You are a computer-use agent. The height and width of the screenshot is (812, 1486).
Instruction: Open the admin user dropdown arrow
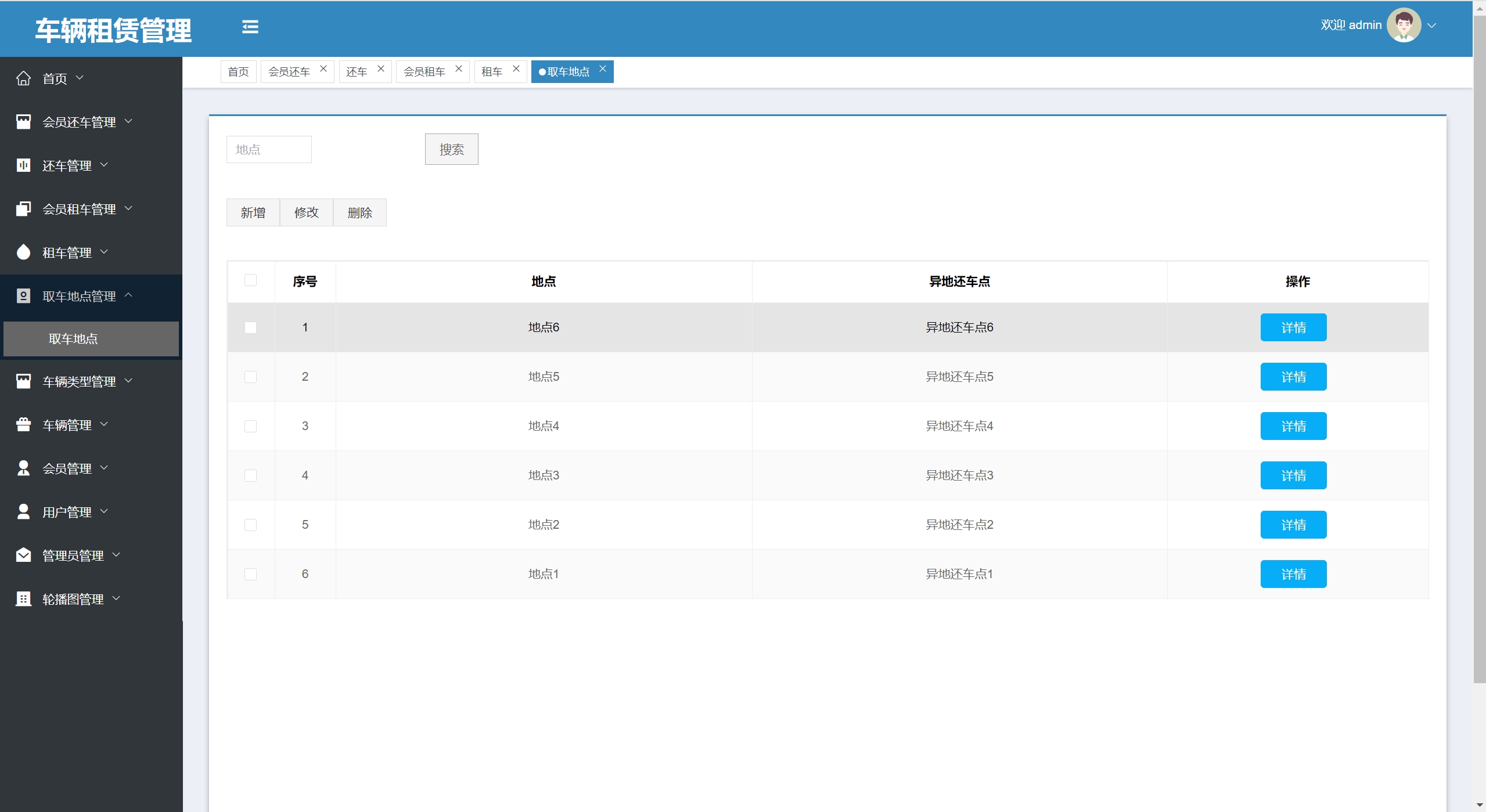click(x=1432, y=26)
